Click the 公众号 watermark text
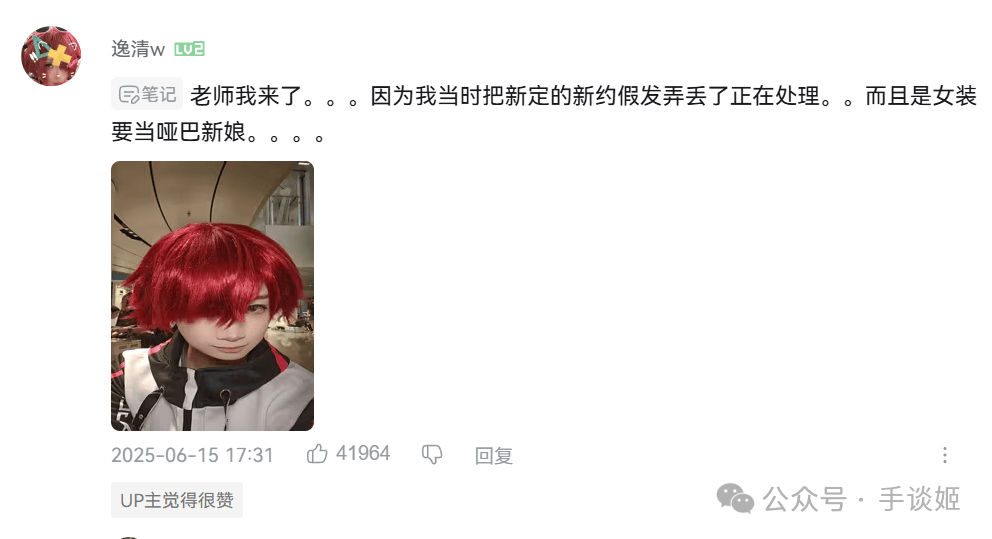Viewport: 992px width, 539px height. [x=804, y=499]
